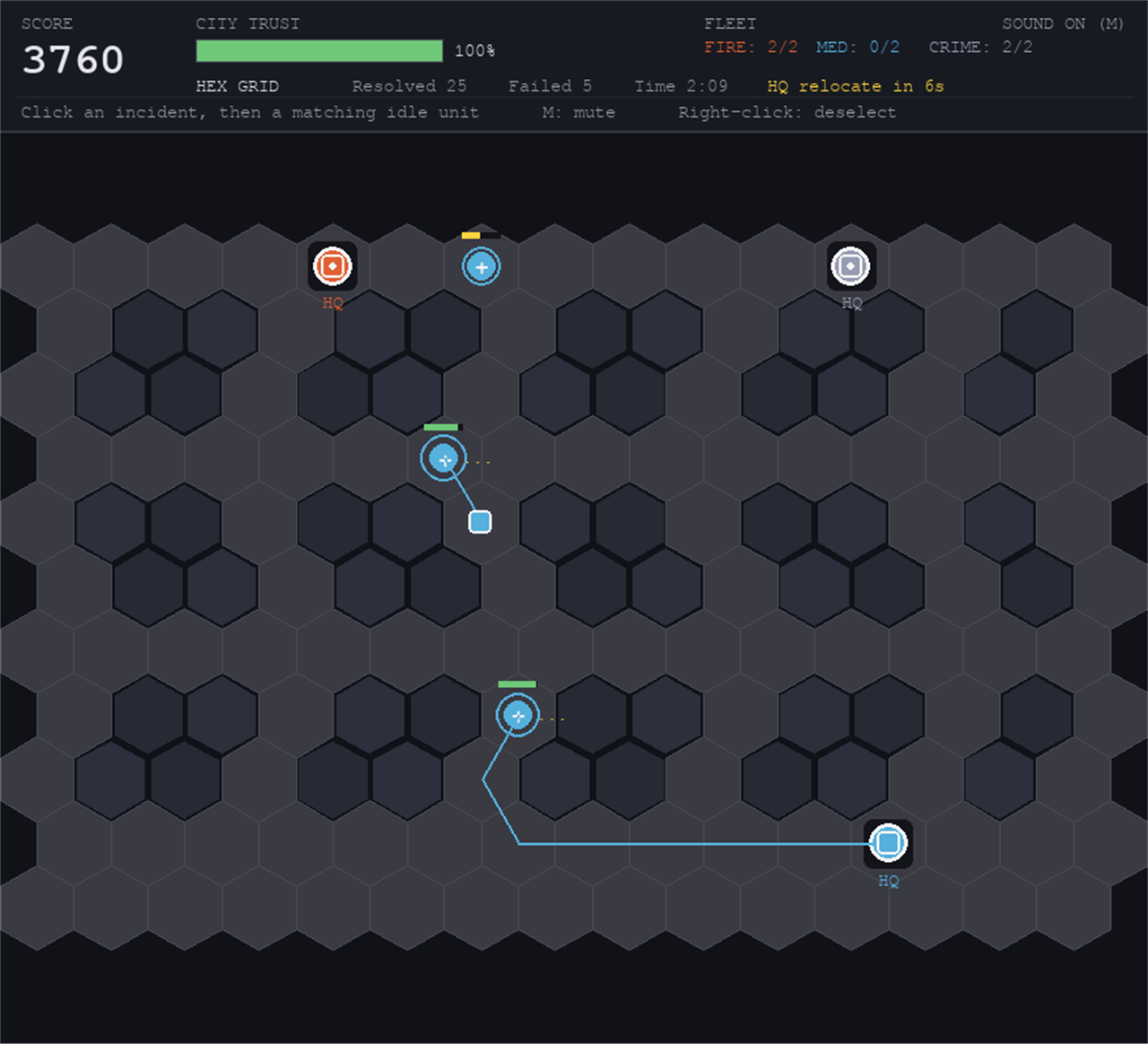The height and width of the screenshot is (1044, 1148).
Task: Click the CITY TRUST heading
Action: (x=248, y=24)
